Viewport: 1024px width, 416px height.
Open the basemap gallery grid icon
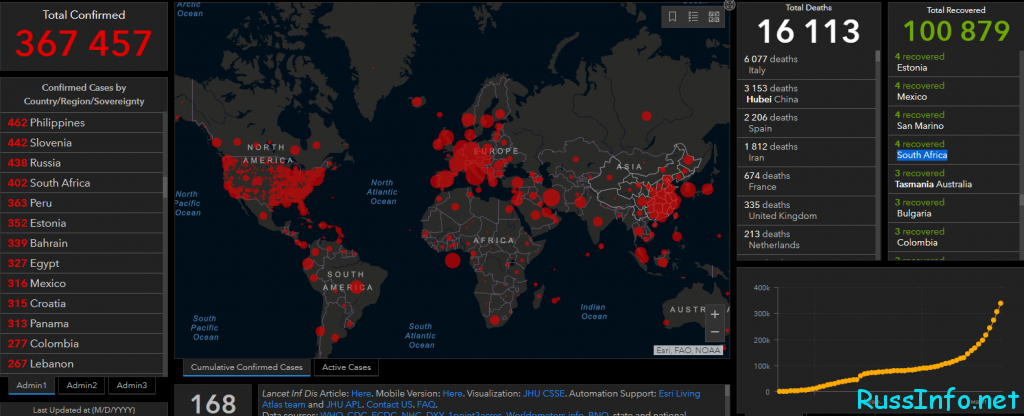(x=713, y=17)
